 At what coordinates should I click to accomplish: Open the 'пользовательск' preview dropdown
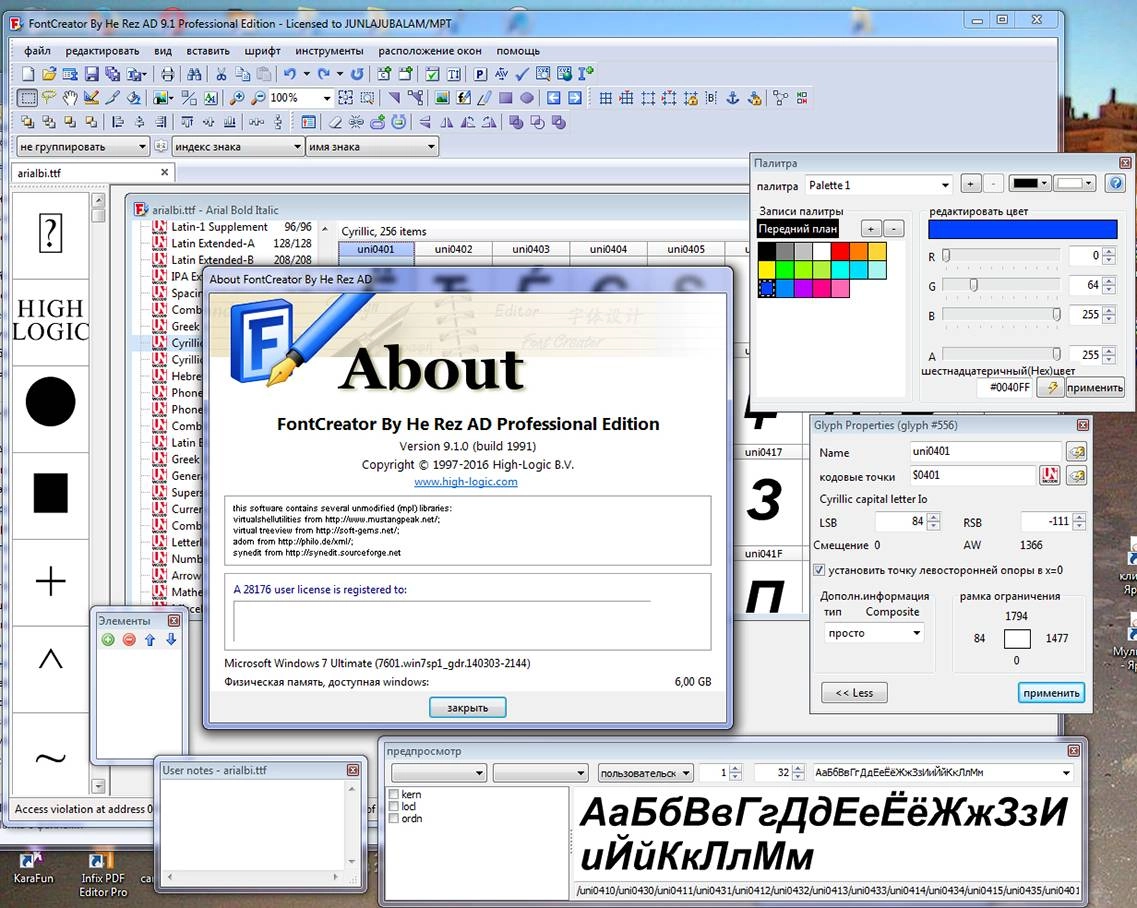[x=645, y=773]
